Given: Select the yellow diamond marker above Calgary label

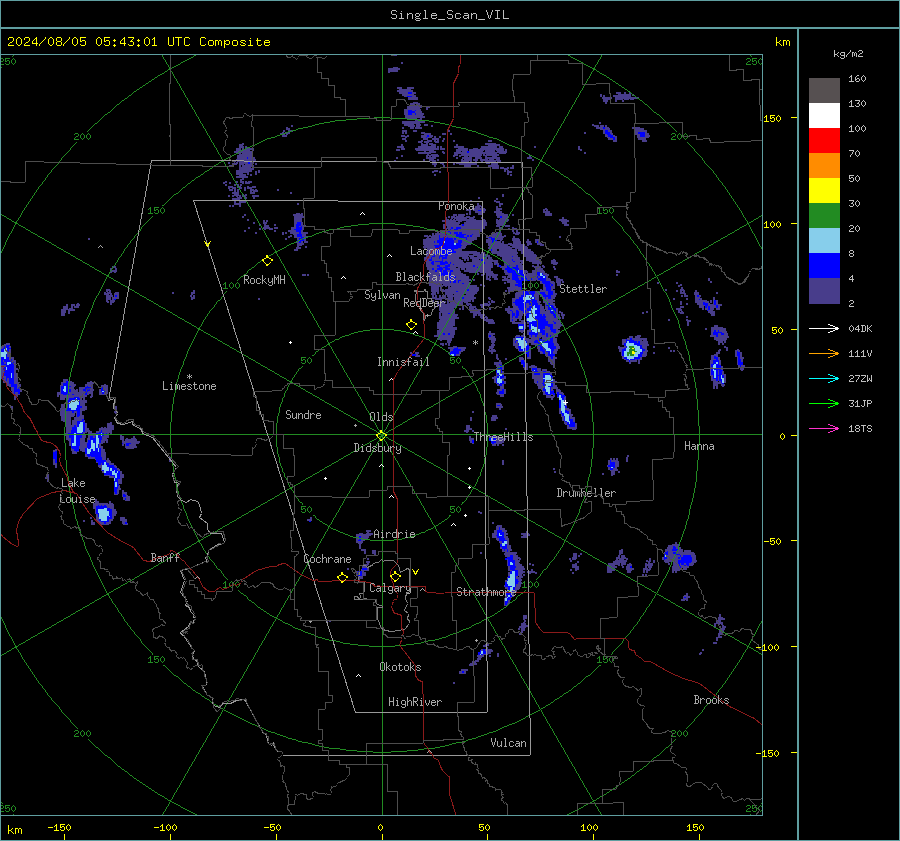Looking at the screenshot, I should [395, 576].
